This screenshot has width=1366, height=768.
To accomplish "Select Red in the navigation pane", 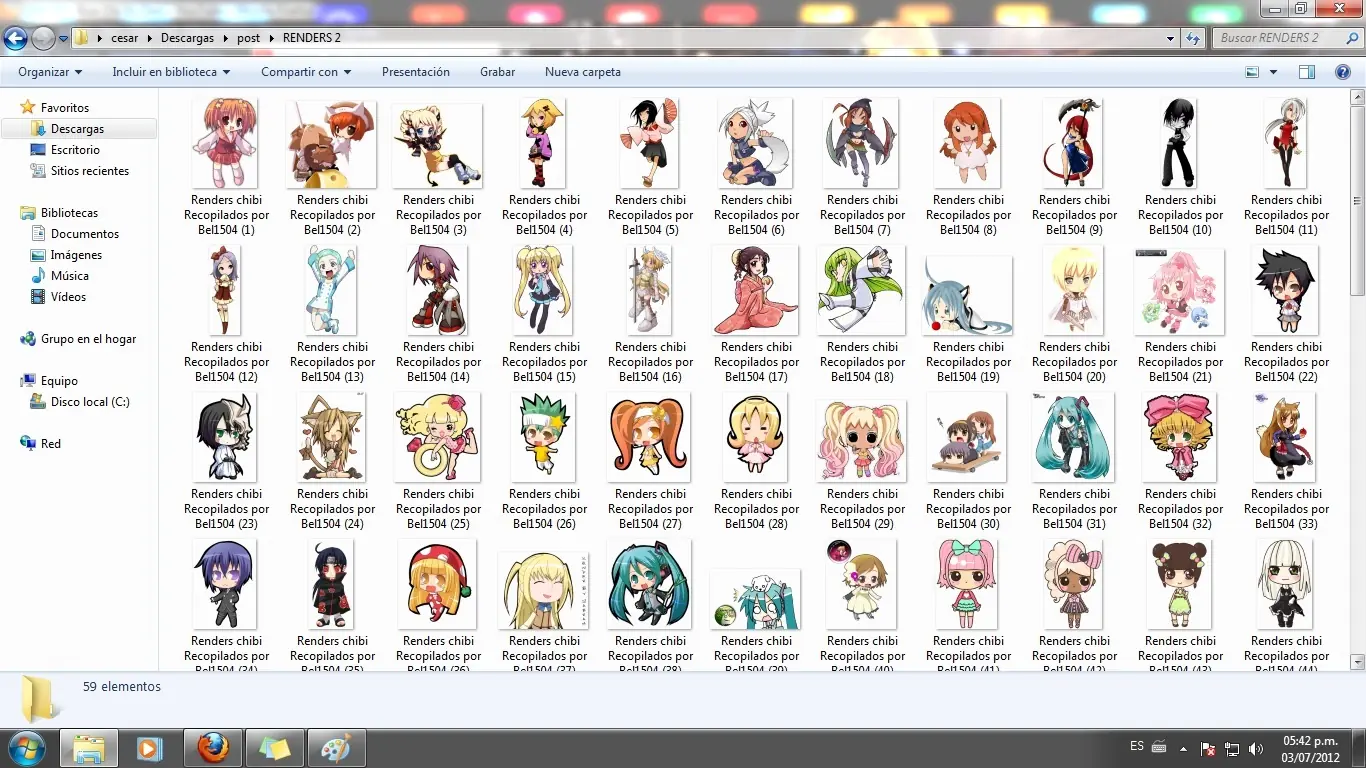I will pyautogui.click(x=51, y=444).
